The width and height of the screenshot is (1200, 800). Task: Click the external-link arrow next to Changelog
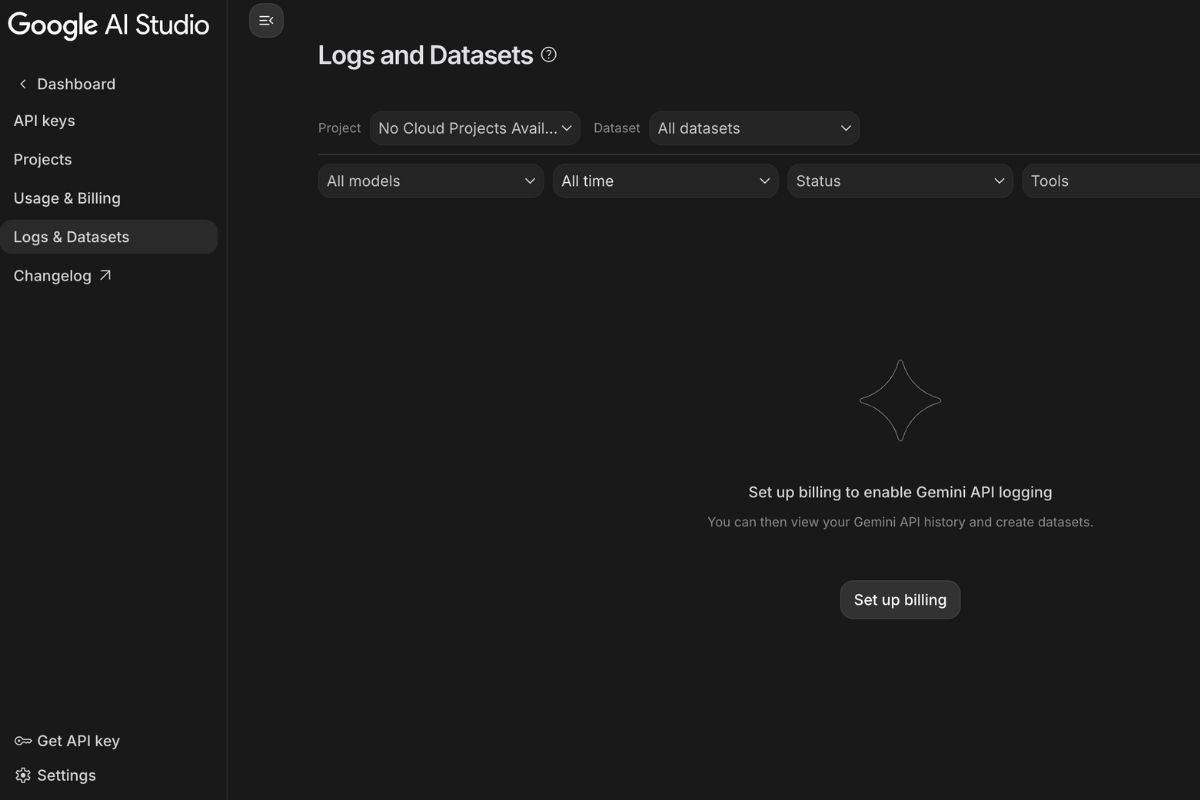click(105, 275)
